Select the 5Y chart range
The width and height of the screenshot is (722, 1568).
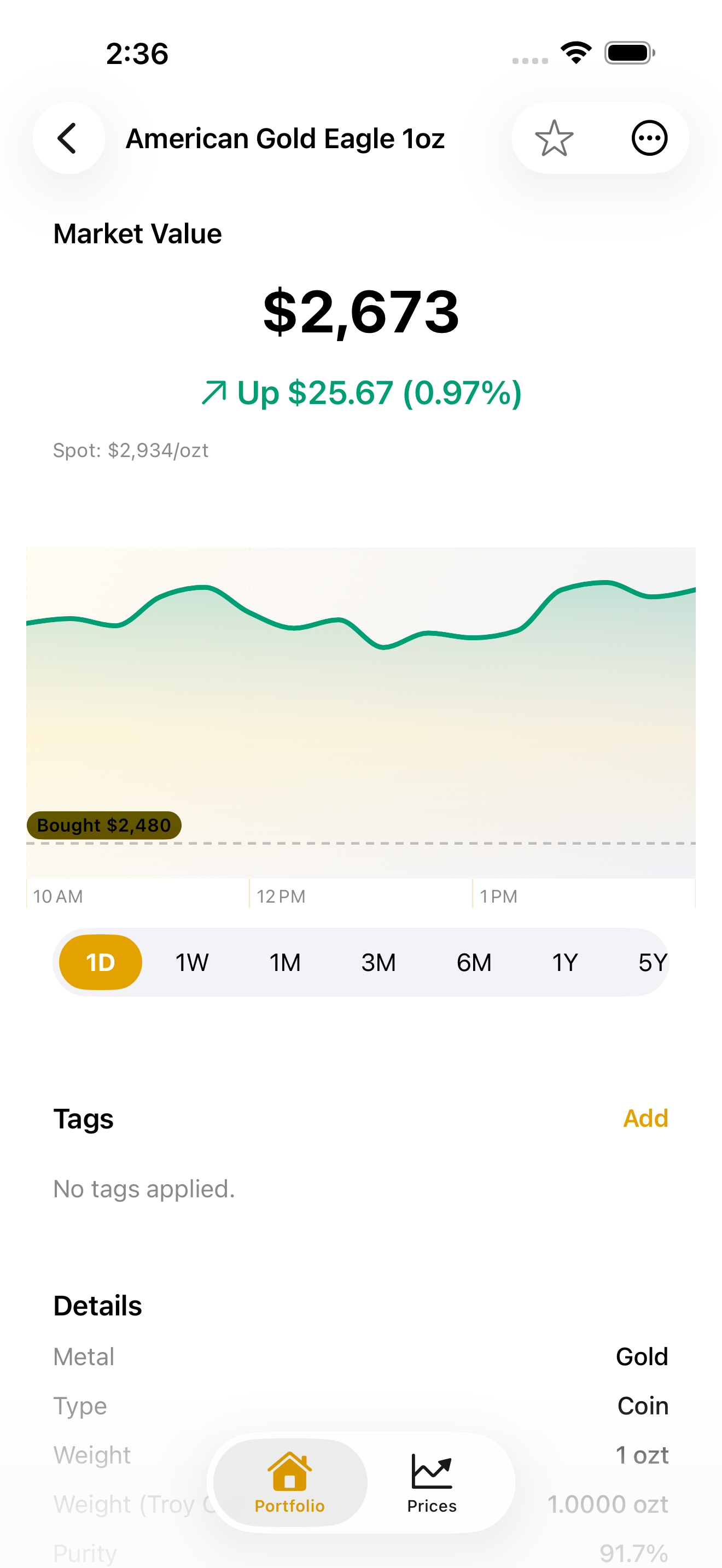click(653, 962)
